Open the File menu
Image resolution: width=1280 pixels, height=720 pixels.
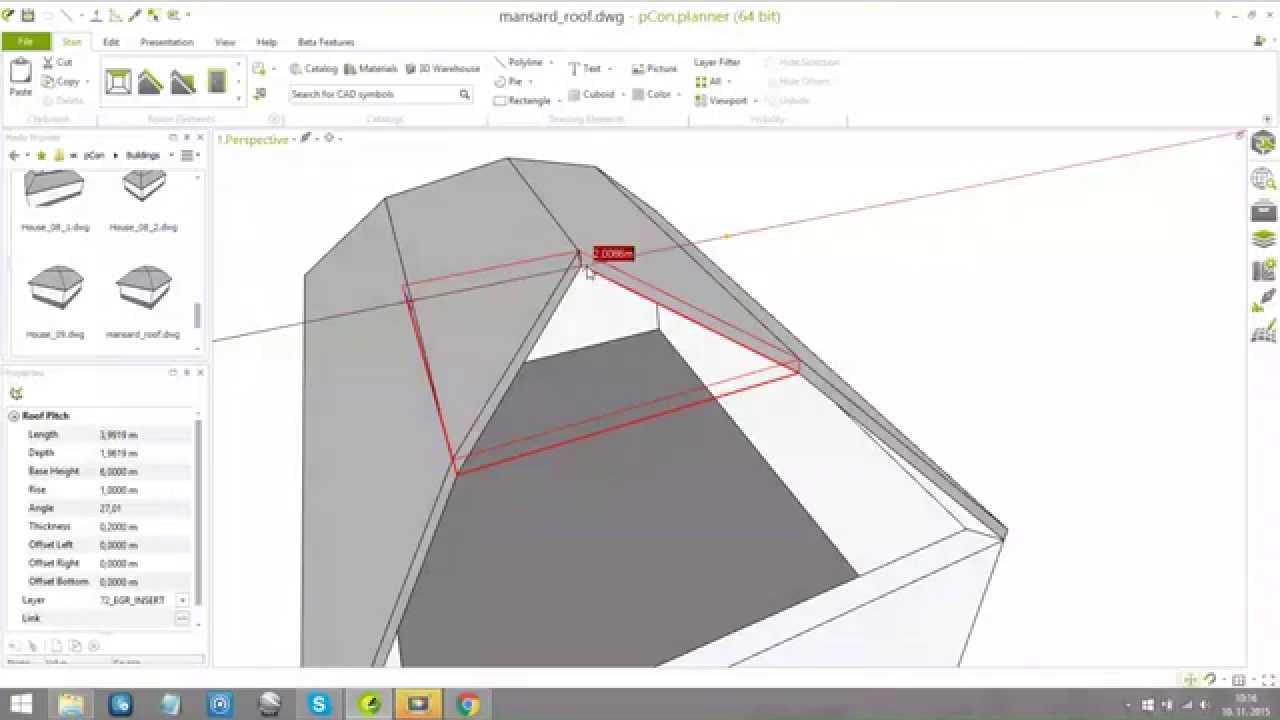tap(26, 42)
